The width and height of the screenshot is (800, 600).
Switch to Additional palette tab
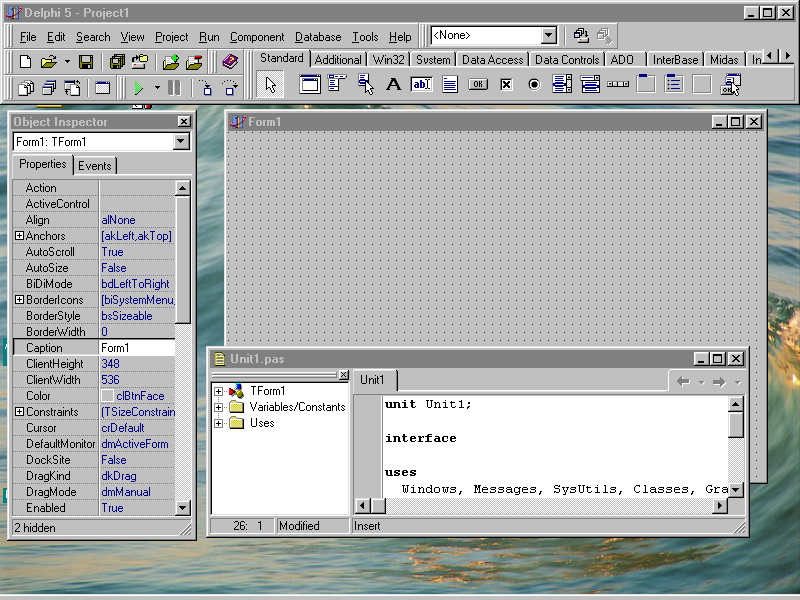pyautogui.click(x=338, y=60)
